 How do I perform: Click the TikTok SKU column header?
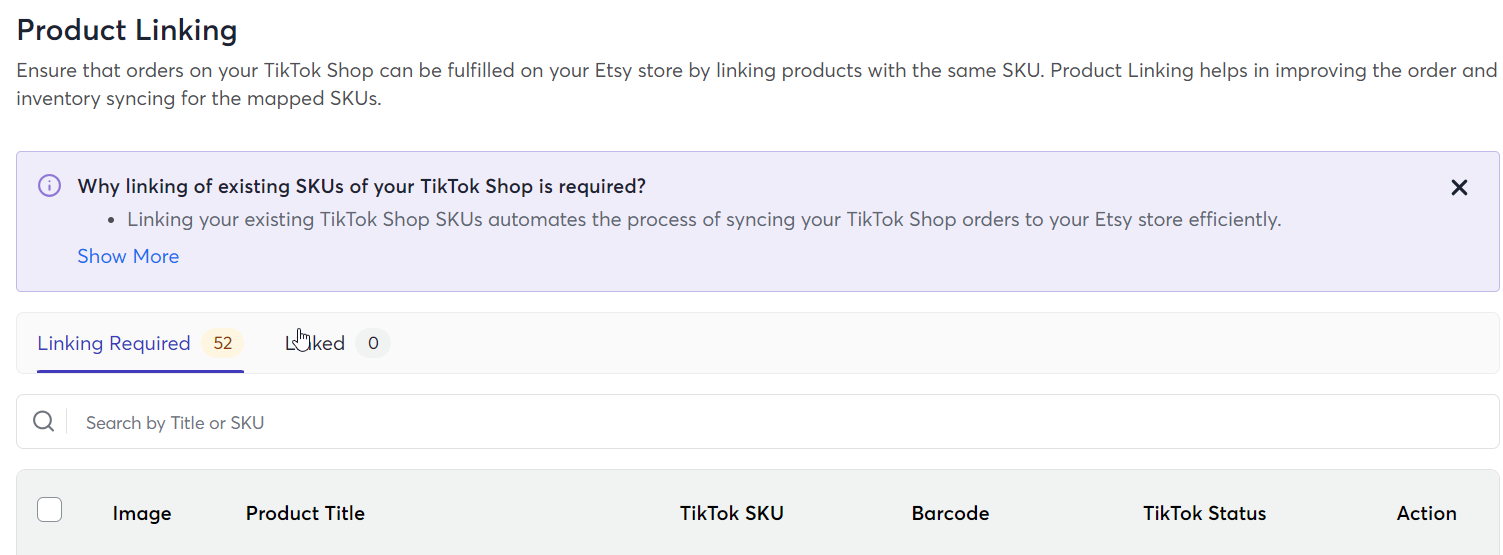click(732, 513)
